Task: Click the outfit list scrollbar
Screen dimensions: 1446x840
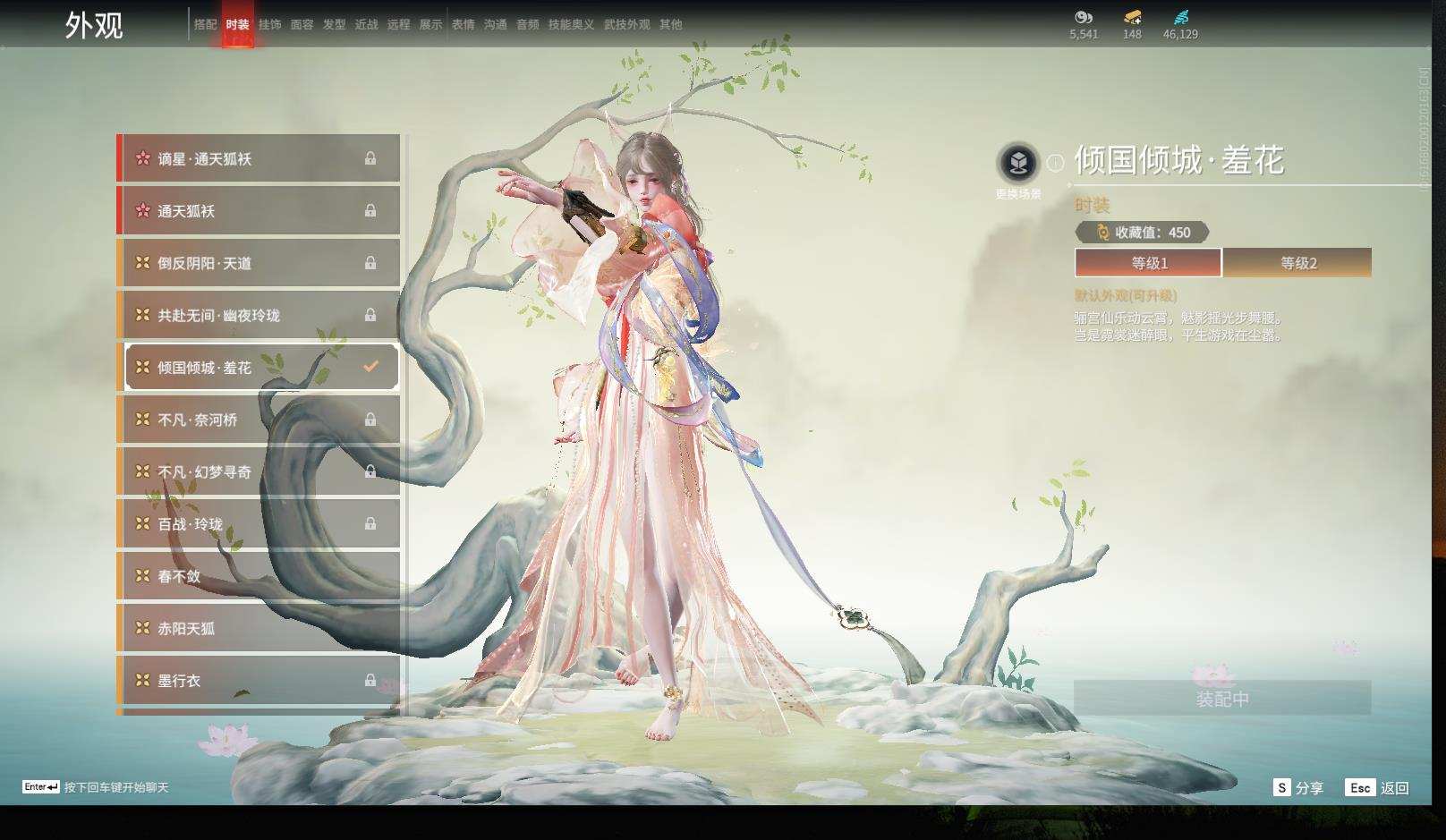Action: (x=407, y=425)
